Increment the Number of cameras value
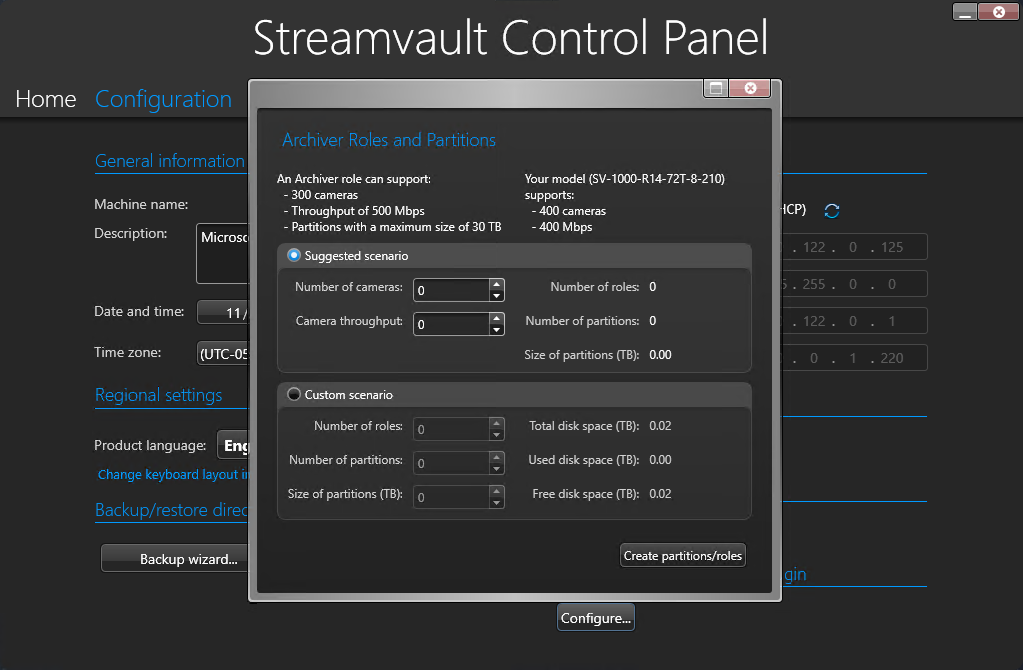Screen dimensions: 1023x670 point(496,285)
